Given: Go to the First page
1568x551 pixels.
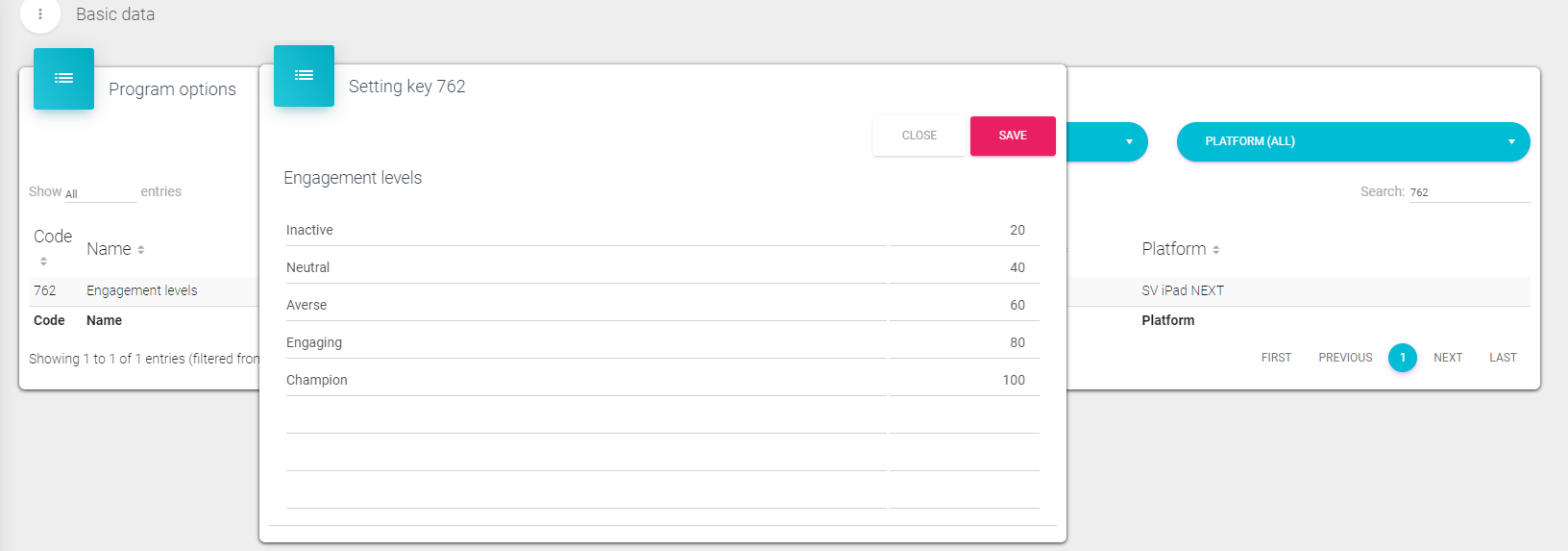Looking at the screenshot, I should click(x=1276, y=358).
